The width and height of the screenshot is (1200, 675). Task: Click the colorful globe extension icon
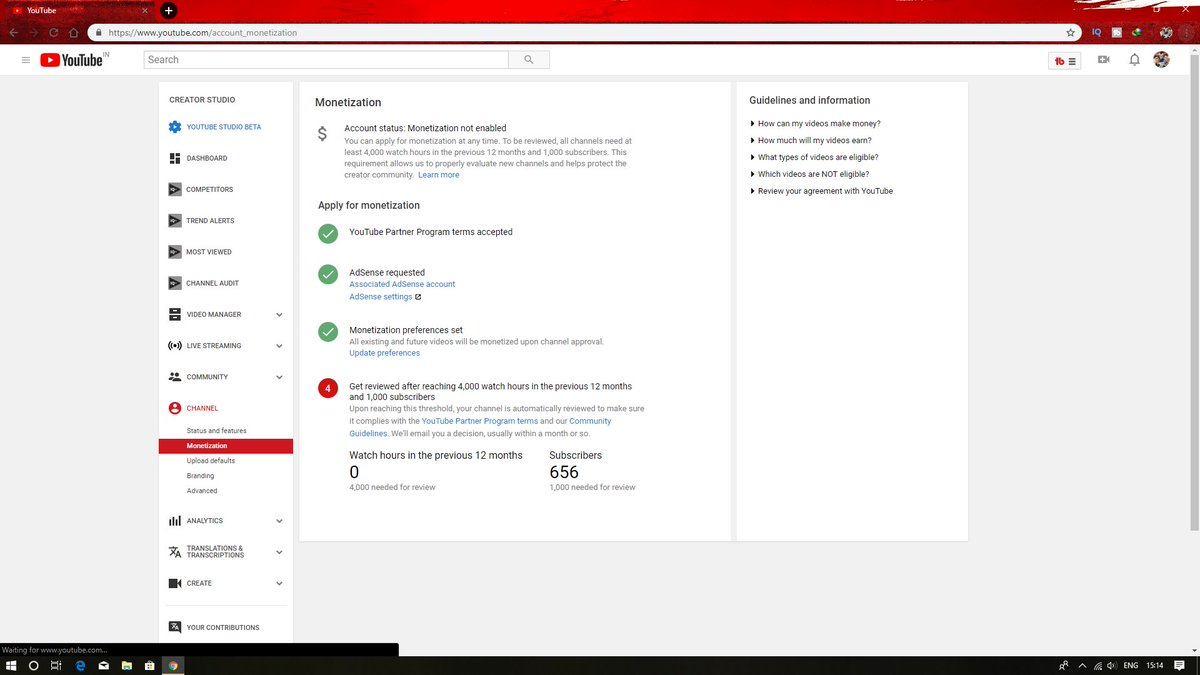coord(1137,32)
